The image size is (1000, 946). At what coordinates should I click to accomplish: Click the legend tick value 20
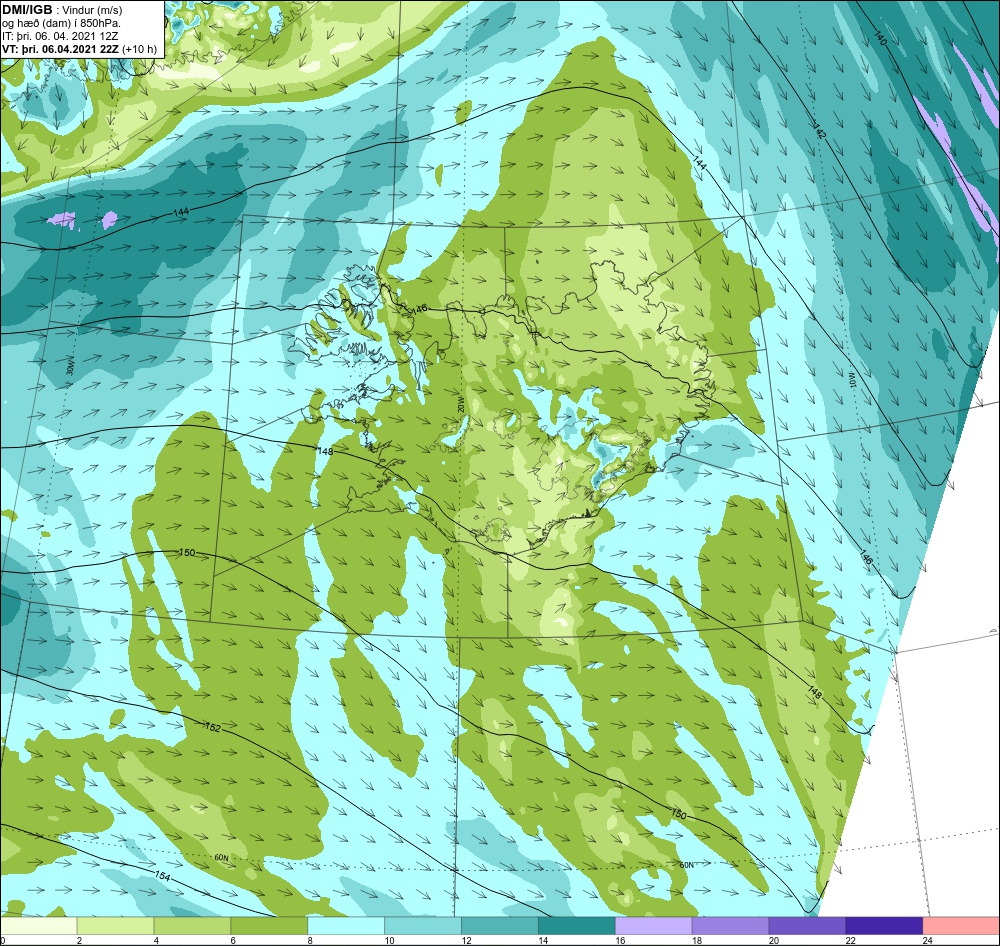(x=773, y=940)
